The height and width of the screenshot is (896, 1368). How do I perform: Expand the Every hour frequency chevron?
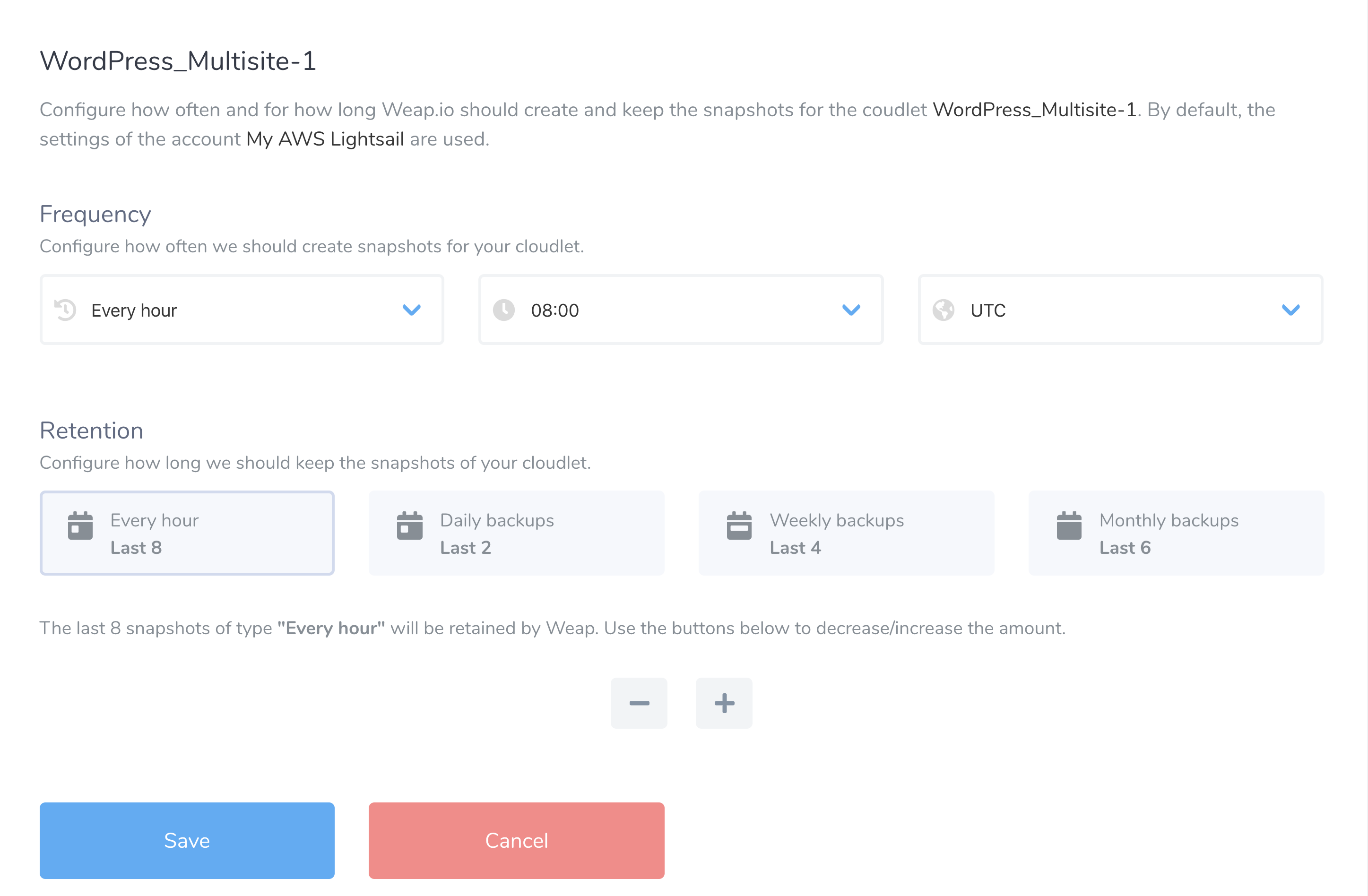coord(412,310)
